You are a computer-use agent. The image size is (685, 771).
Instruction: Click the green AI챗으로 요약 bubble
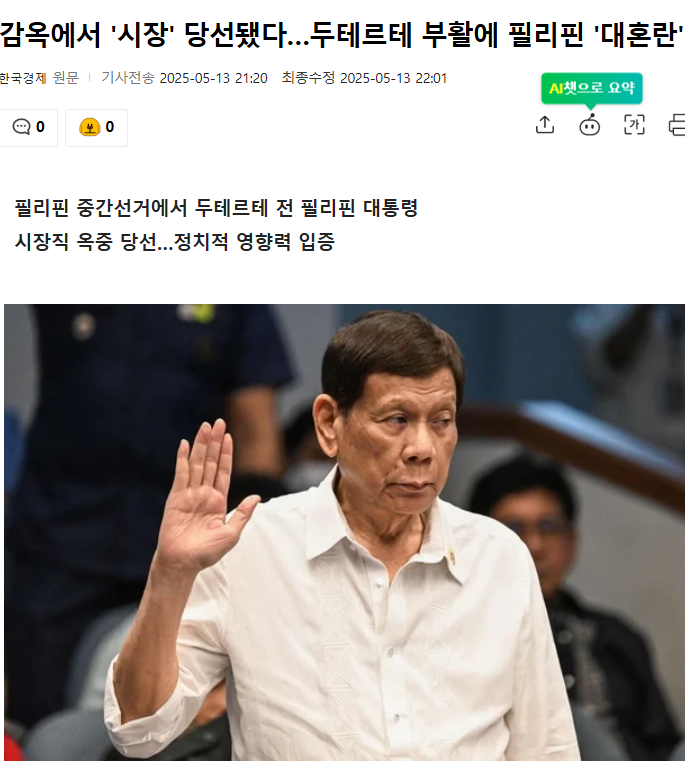pyautogui.click(x=592, y=89)
